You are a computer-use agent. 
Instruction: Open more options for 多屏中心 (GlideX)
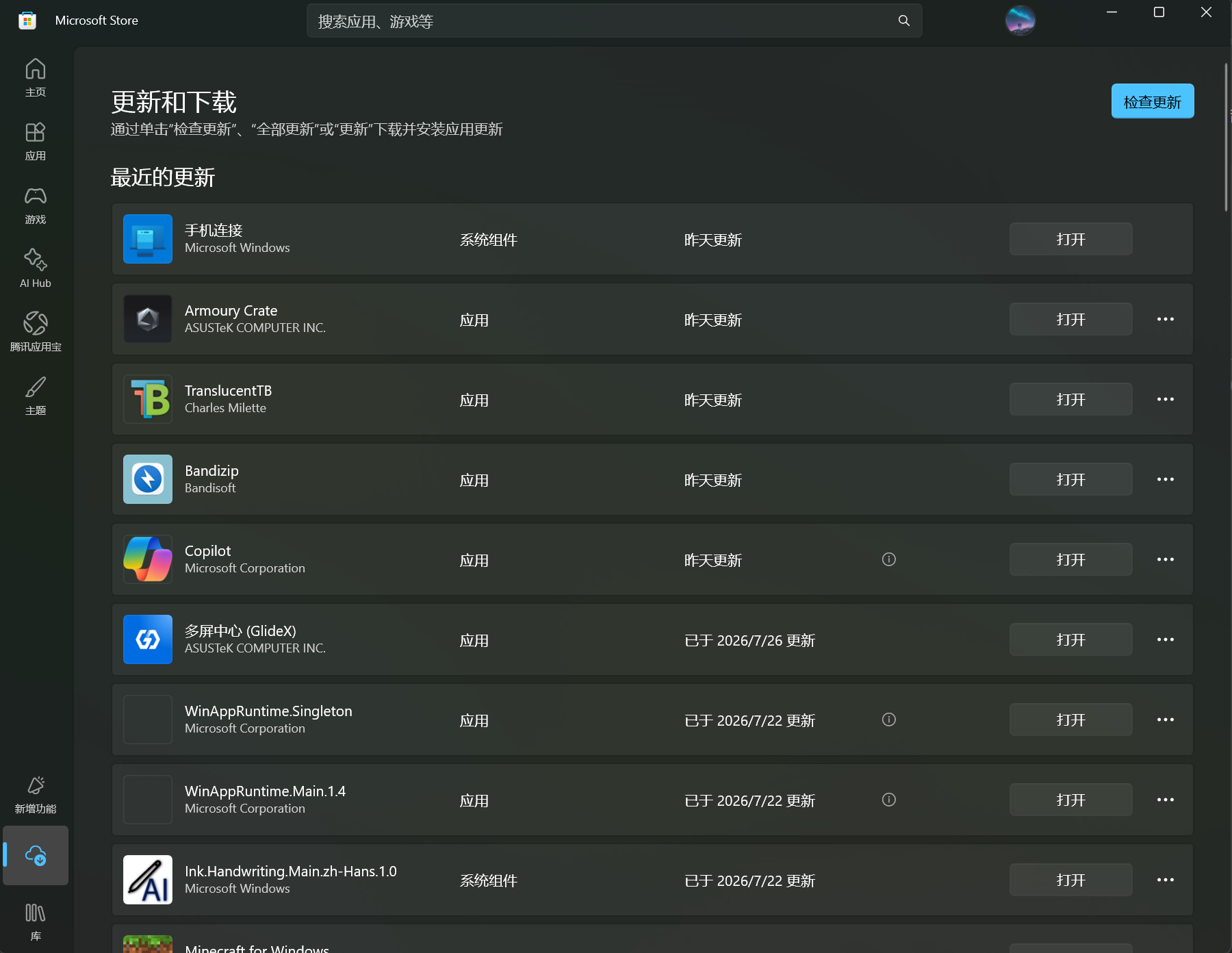click(1166, 639)
